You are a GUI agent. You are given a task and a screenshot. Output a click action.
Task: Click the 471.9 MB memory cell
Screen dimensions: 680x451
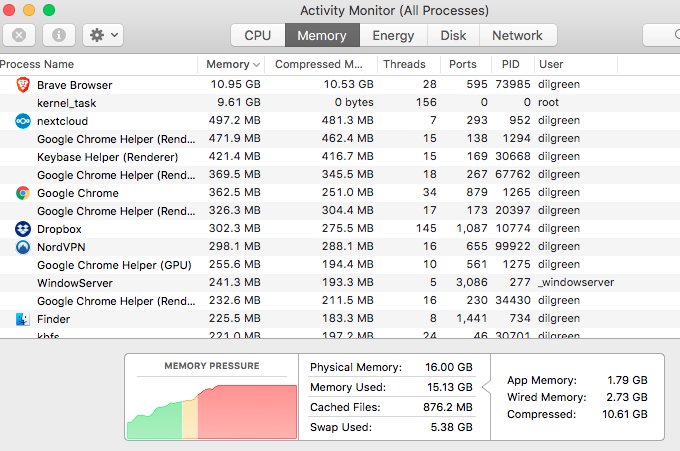pyautogui.click(x=235, y=138)
